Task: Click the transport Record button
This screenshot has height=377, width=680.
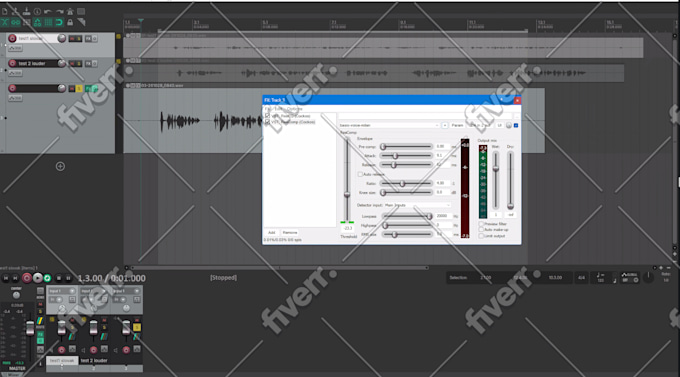Action: point(27,278)
